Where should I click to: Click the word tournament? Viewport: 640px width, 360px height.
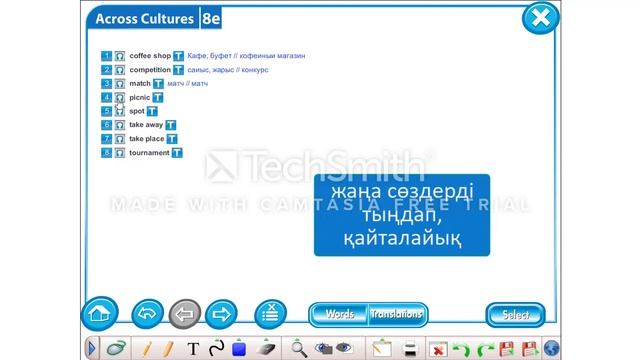click(x=149, y=153)
